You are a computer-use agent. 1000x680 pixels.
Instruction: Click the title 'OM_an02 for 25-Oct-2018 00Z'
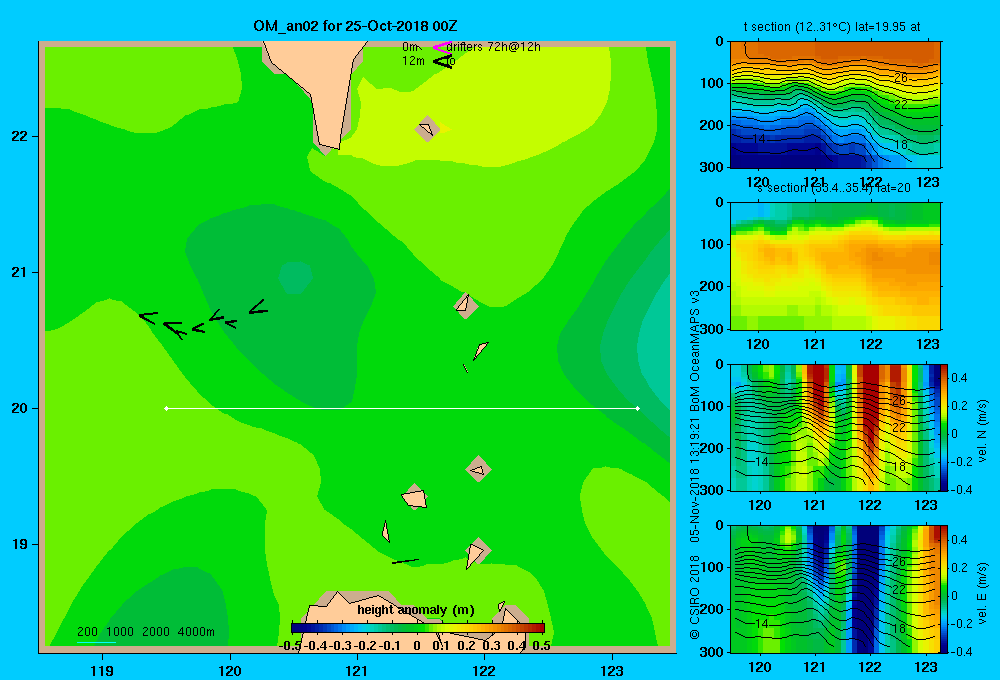pos(355,26)
